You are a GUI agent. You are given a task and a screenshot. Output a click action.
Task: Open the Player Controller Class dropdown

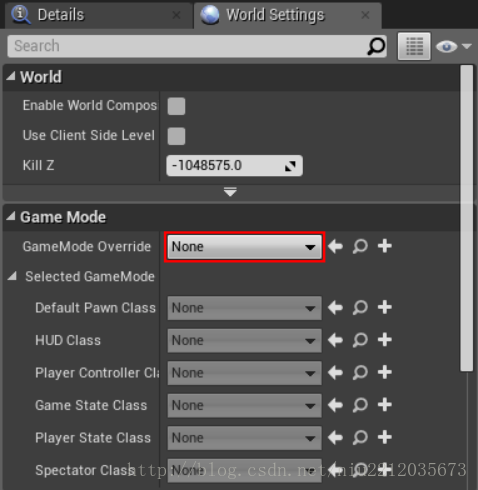244,373
